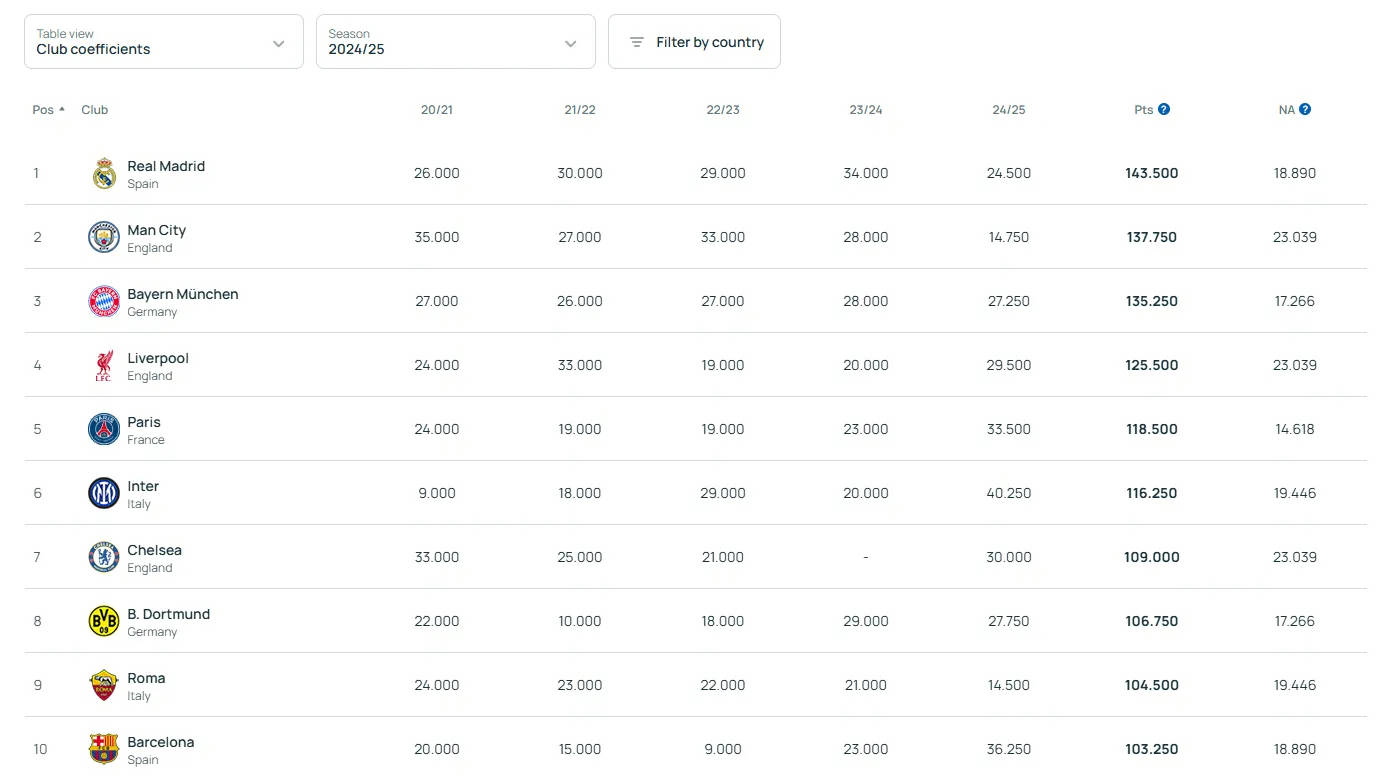Select Real Madrid's total points 143.500
The image size is (1380, 784).
point(1152,173)
